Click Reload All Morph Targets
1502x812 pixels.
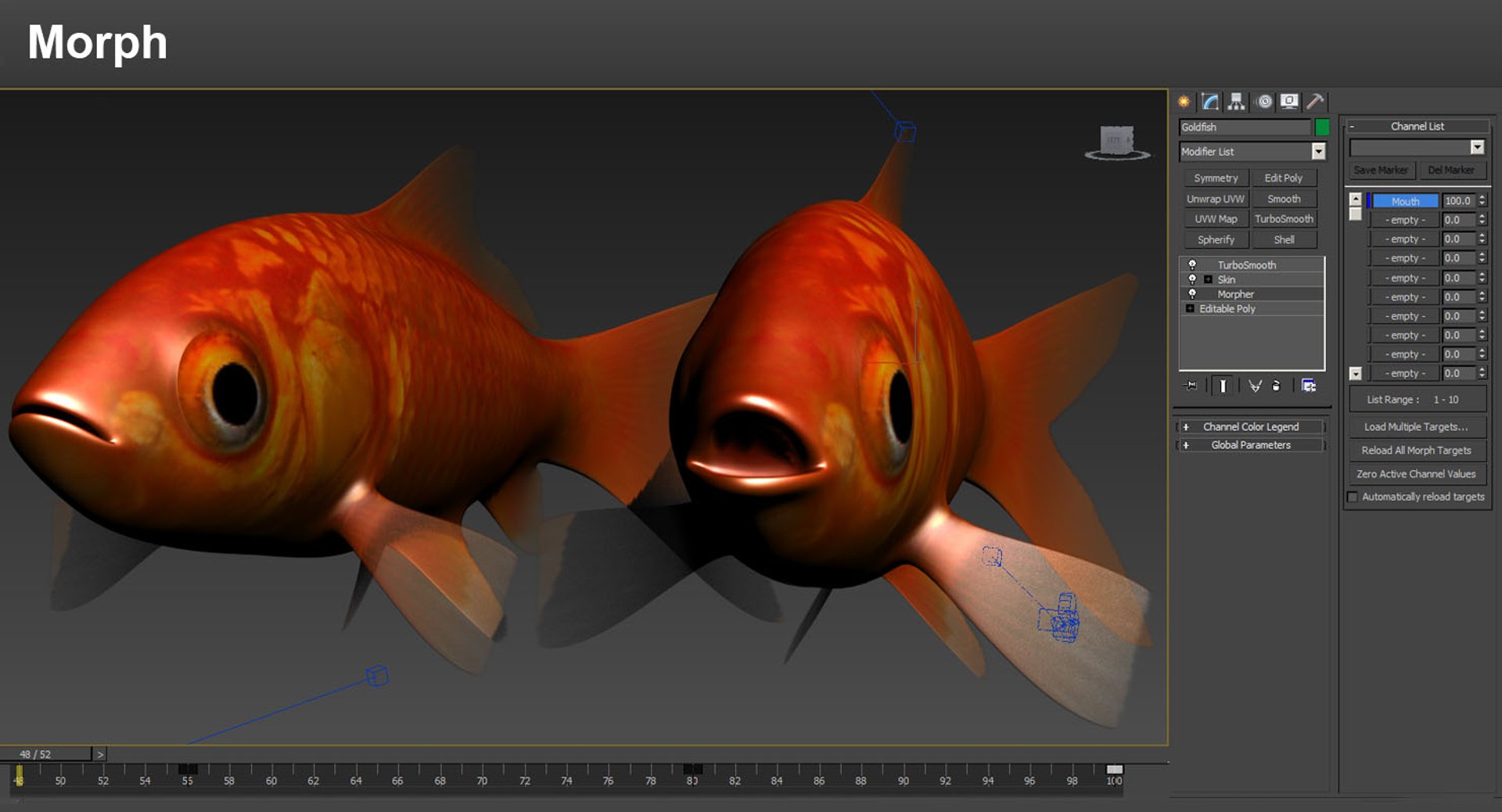[x=1417, y=451]
